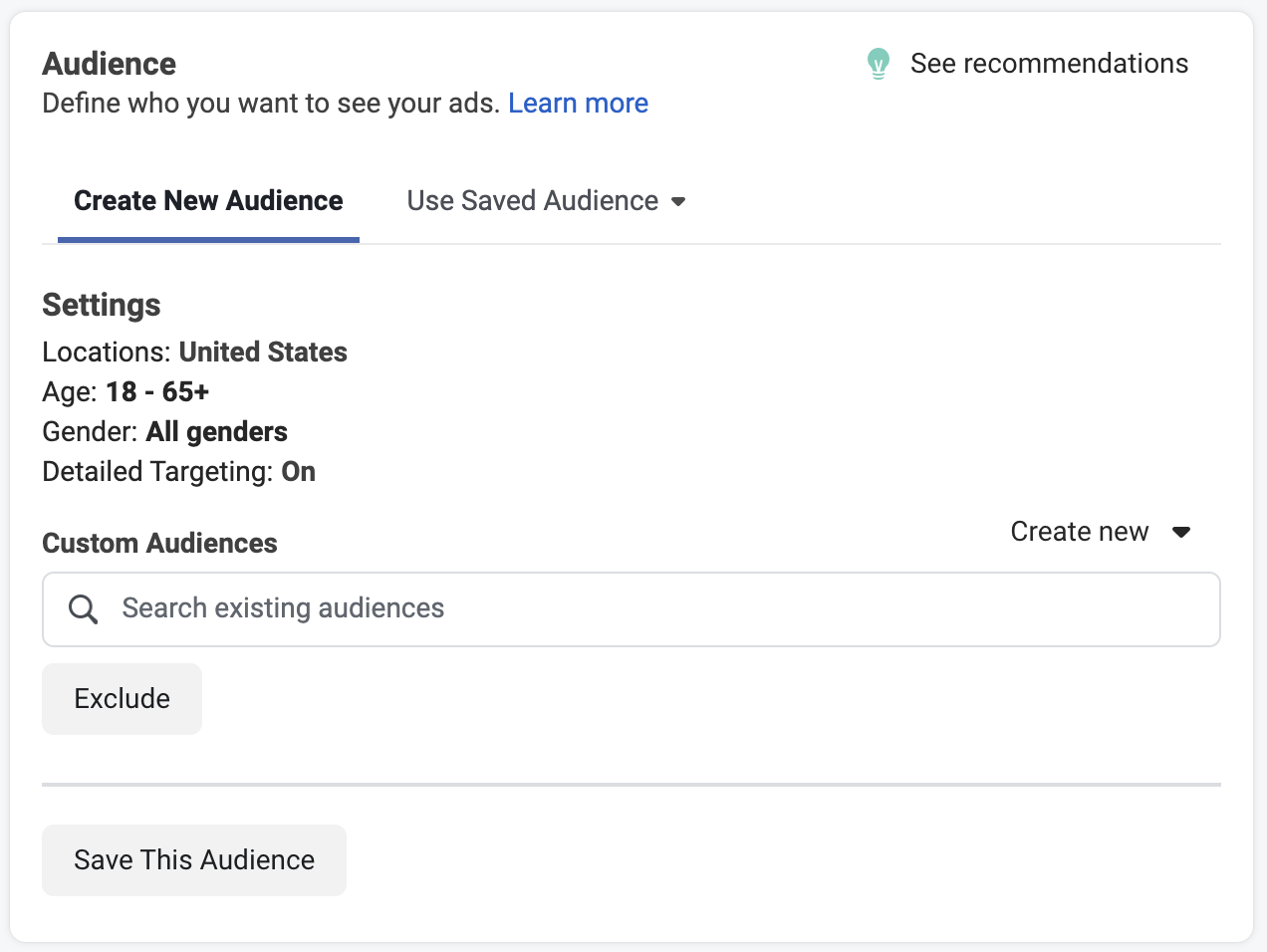
Task: Open the Create new dropdown label
Action: [x=1079, y=532]
